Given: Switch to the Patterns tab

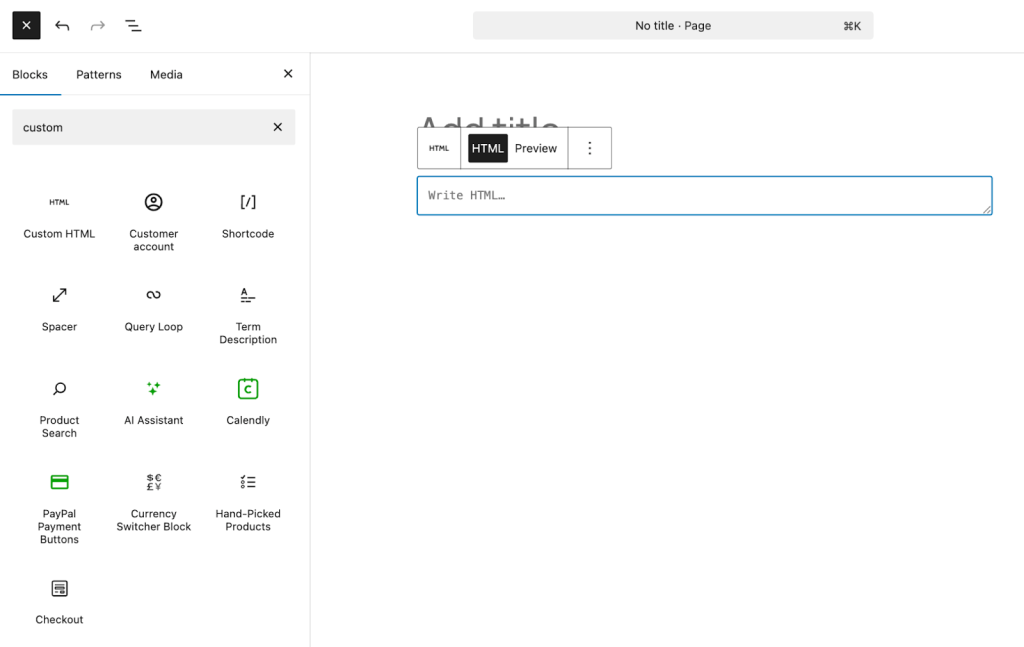Looking at the screenshot, I should pos(98,74).
